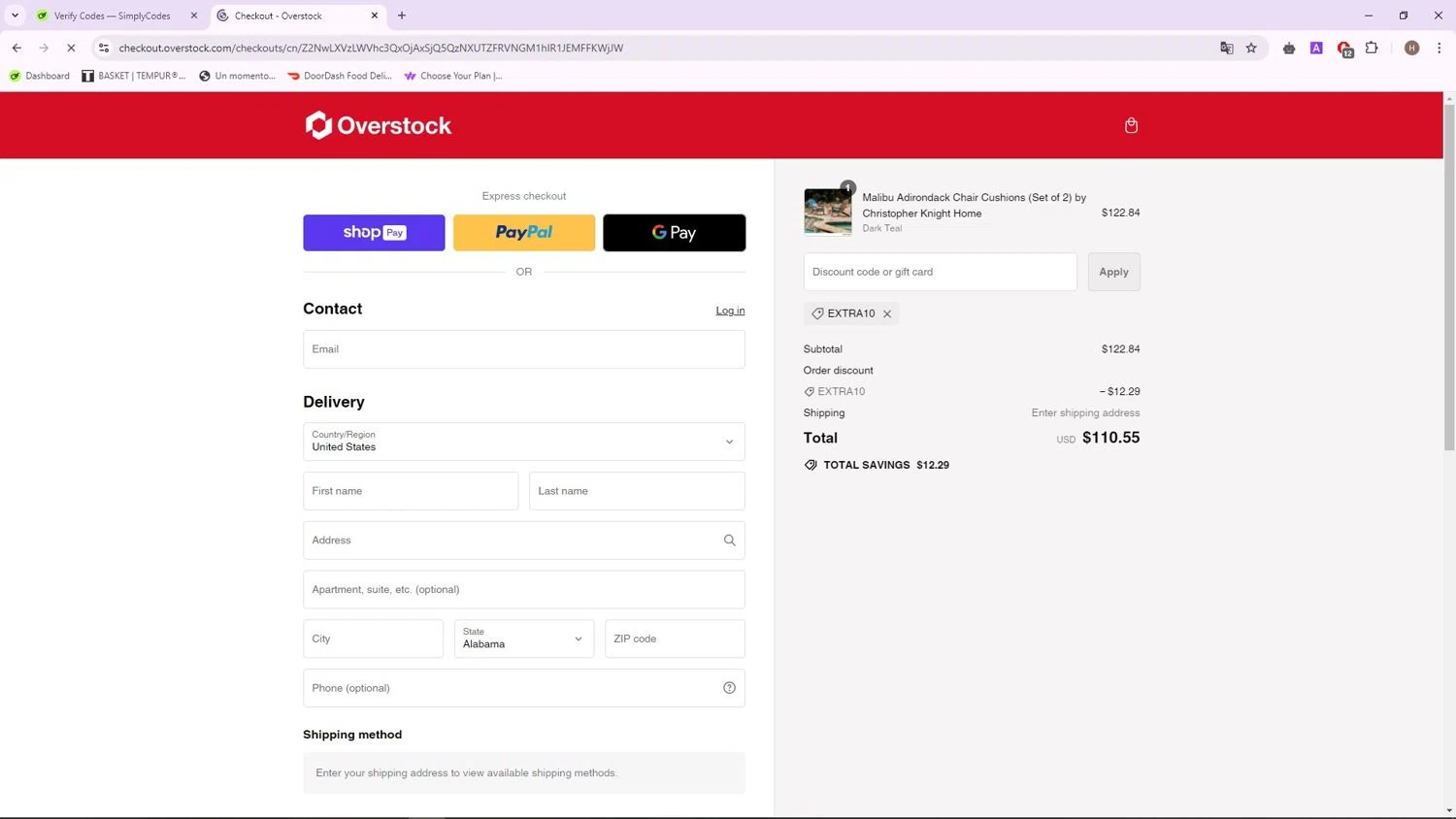This screenshot has width=1456, height=819.
Task: Open the DoorDash Food Delivery bookmark
Action: click(x=339, y=76)
